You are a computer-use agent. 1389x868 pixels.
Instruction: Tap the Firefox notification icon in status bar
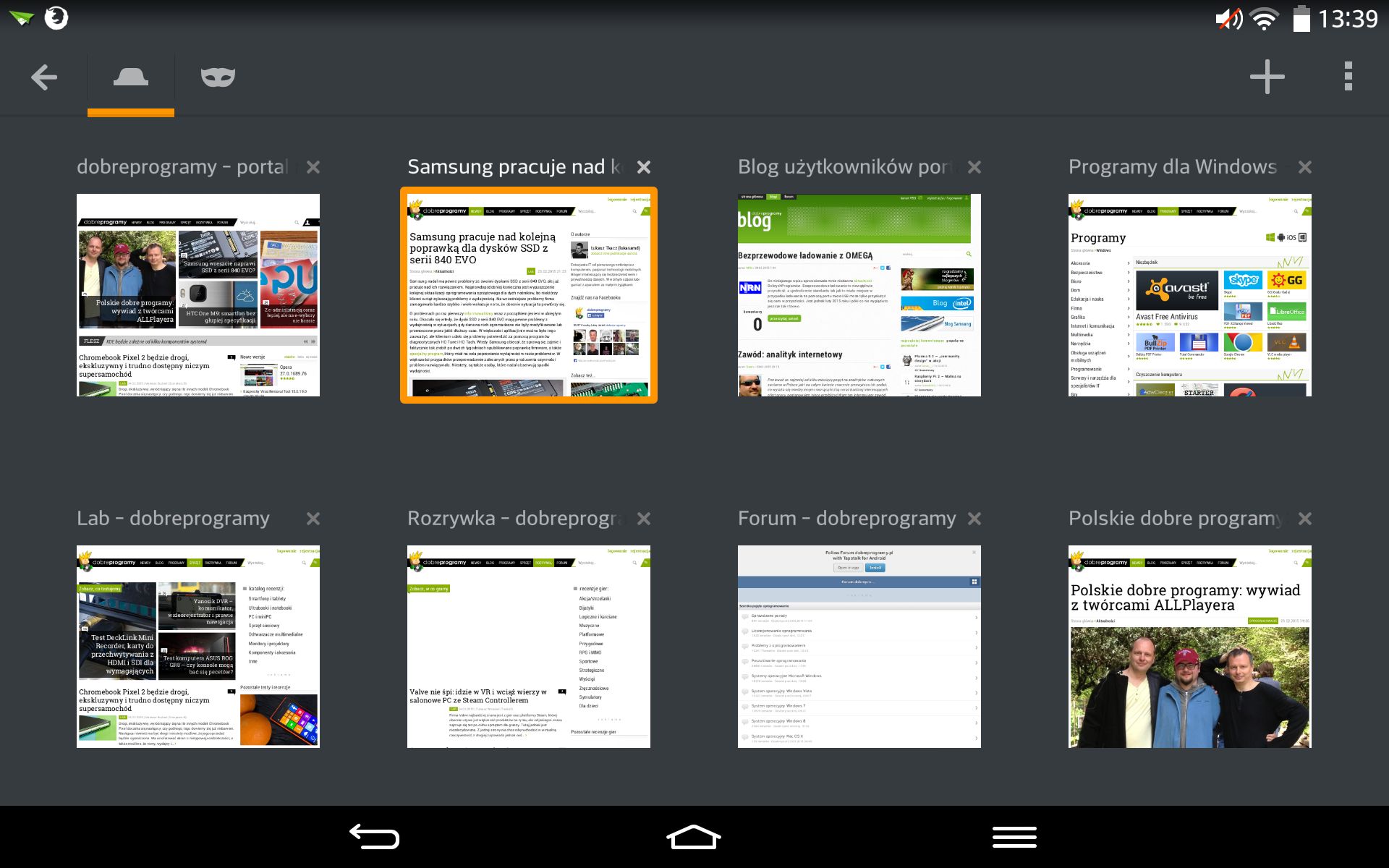click(56, 18)
